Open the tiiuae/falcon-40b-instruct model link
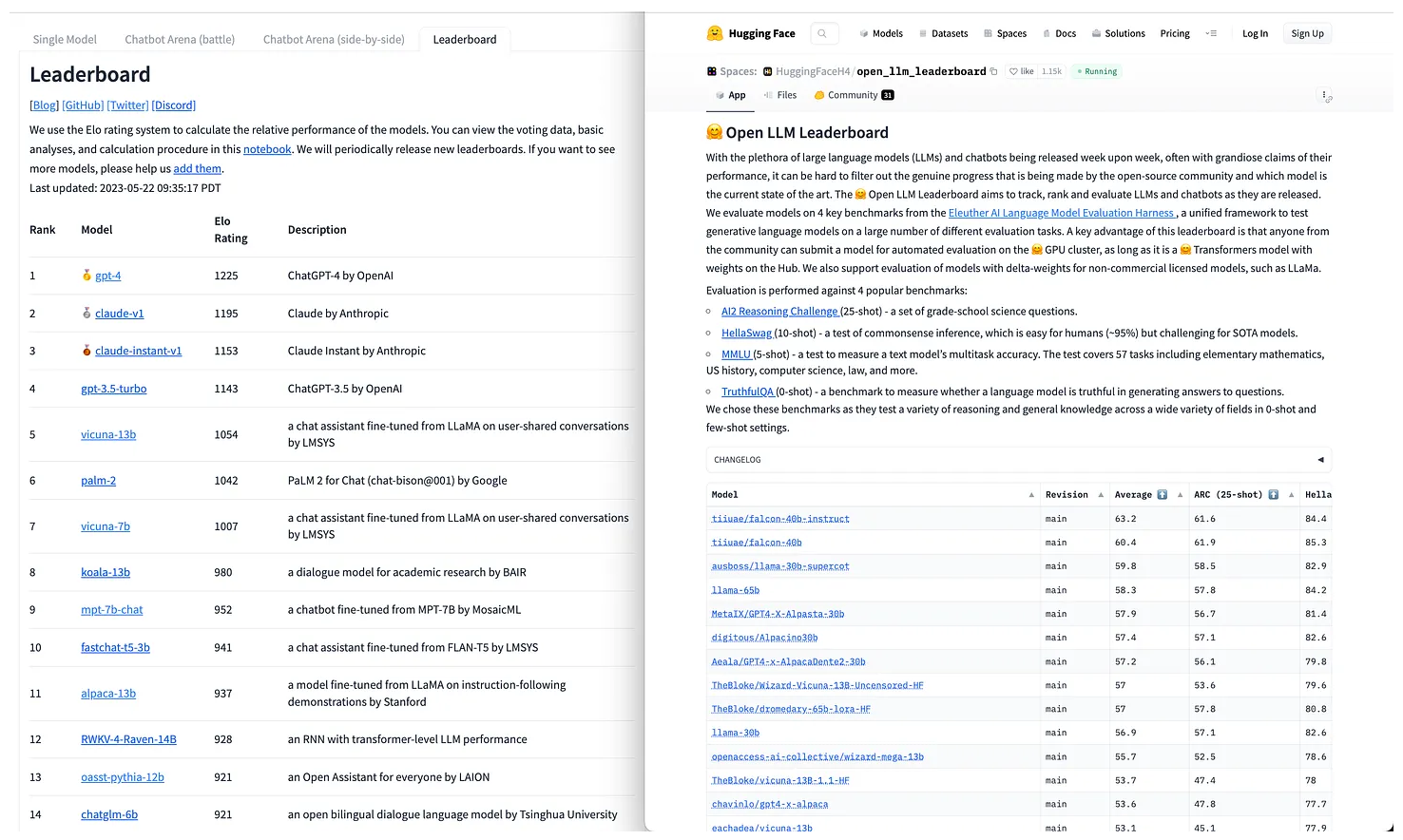Image resolution: width=1403 pixels, height=840 pixels. click(780, 519)
